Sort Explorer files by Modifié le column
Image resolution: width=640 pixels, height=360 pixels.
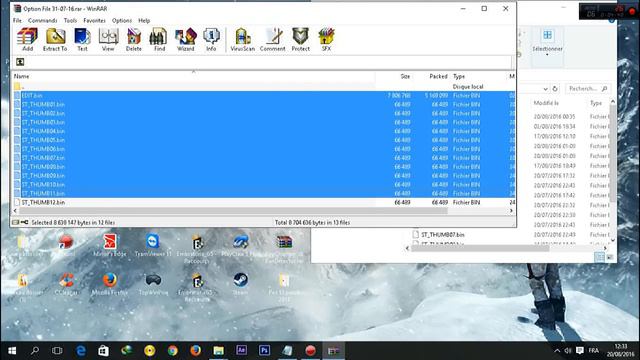546,103
